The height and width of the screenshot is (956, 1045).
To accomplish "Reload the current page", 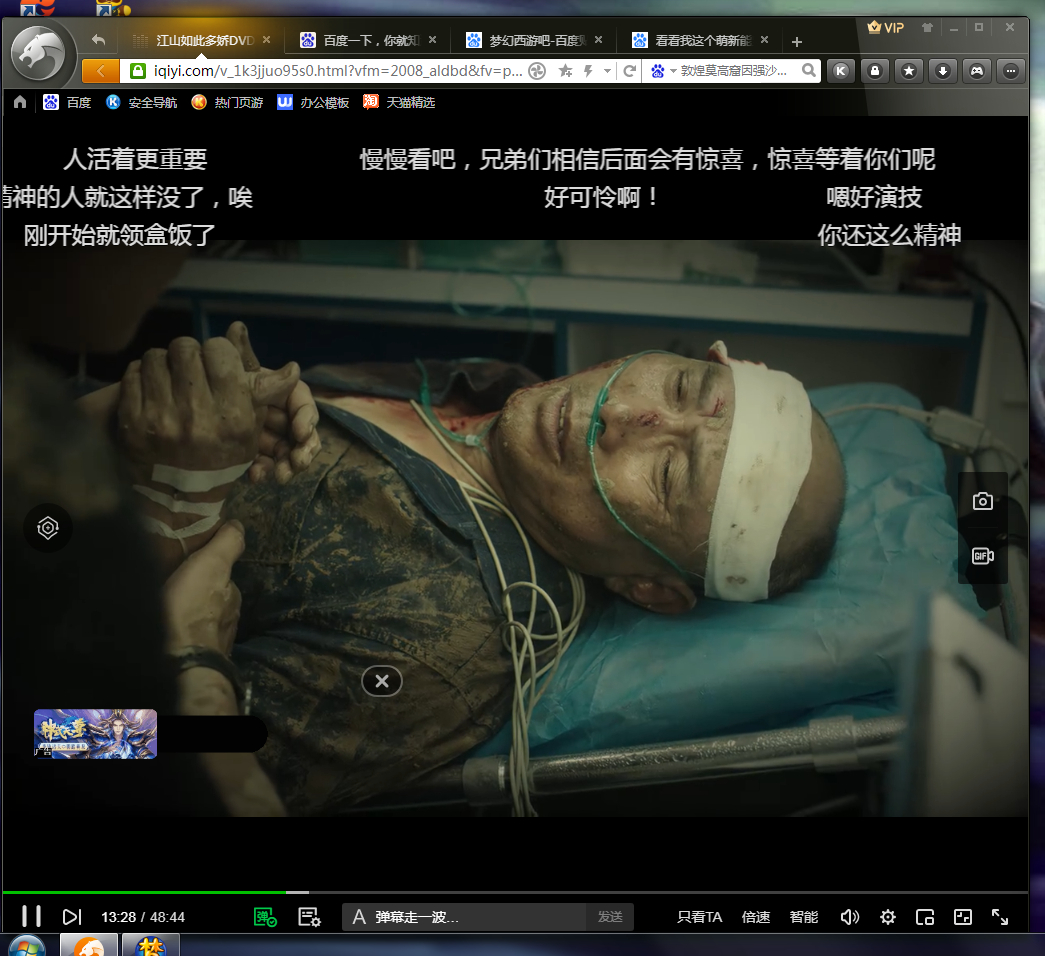I will [629, 71].
